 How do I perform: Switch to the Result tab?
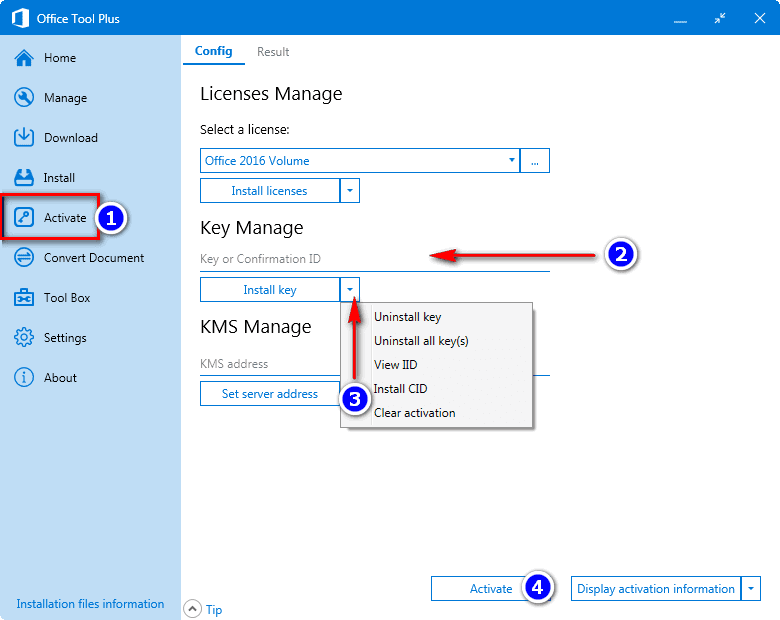pos(273,52)
